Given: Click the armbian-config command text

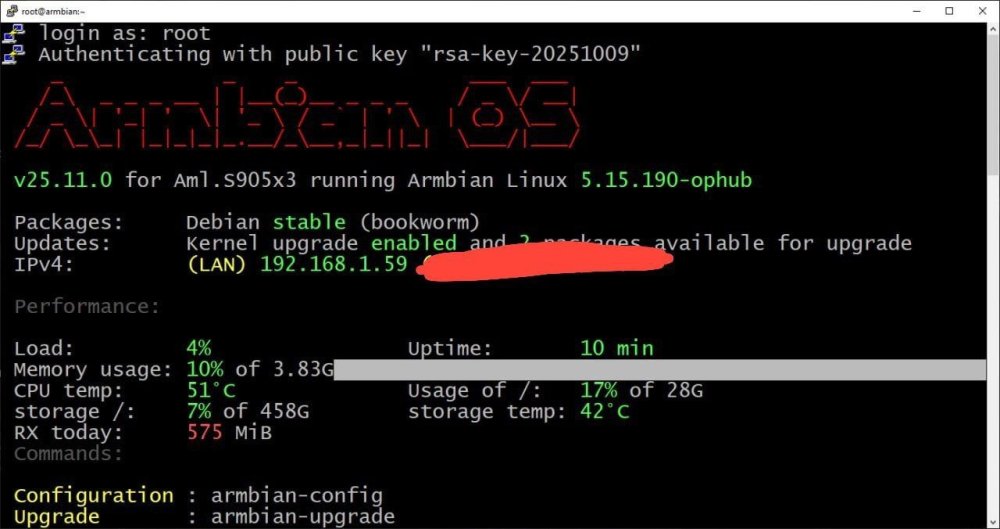Looking at the screenshot, I should coord(297,496).
